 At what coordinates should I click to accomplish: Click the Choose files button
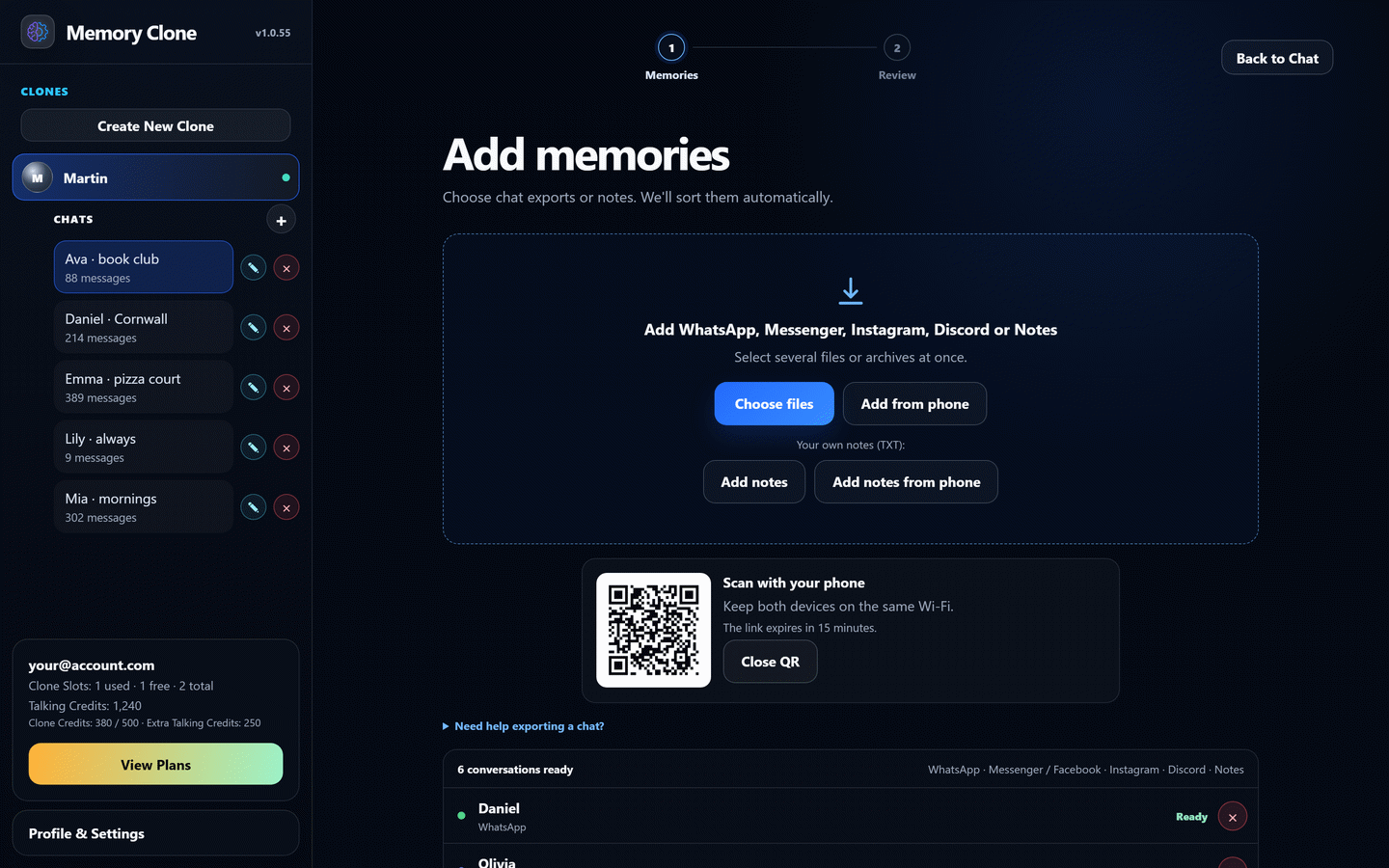(x=774, y=404)
